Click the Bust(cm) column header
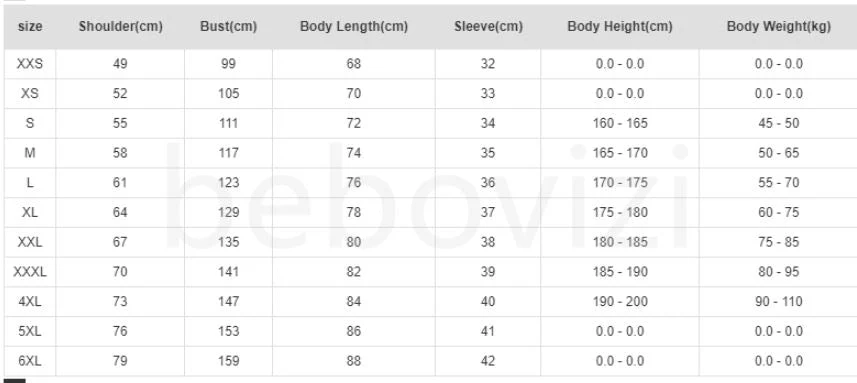857x383 pixels. [x=228, y=27]
